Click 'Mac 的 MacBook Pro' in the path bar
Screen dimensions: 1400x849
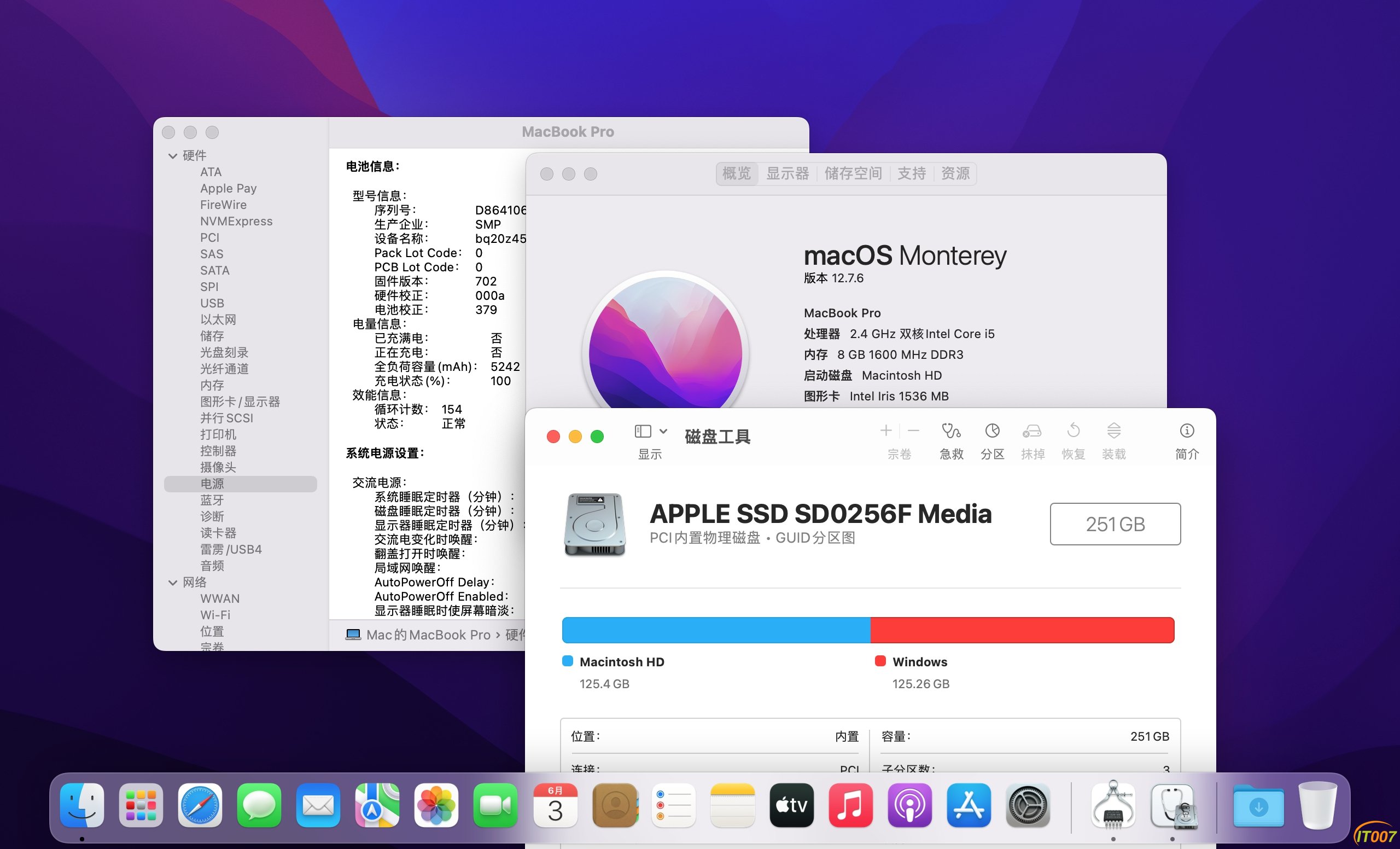coord(428,635)
